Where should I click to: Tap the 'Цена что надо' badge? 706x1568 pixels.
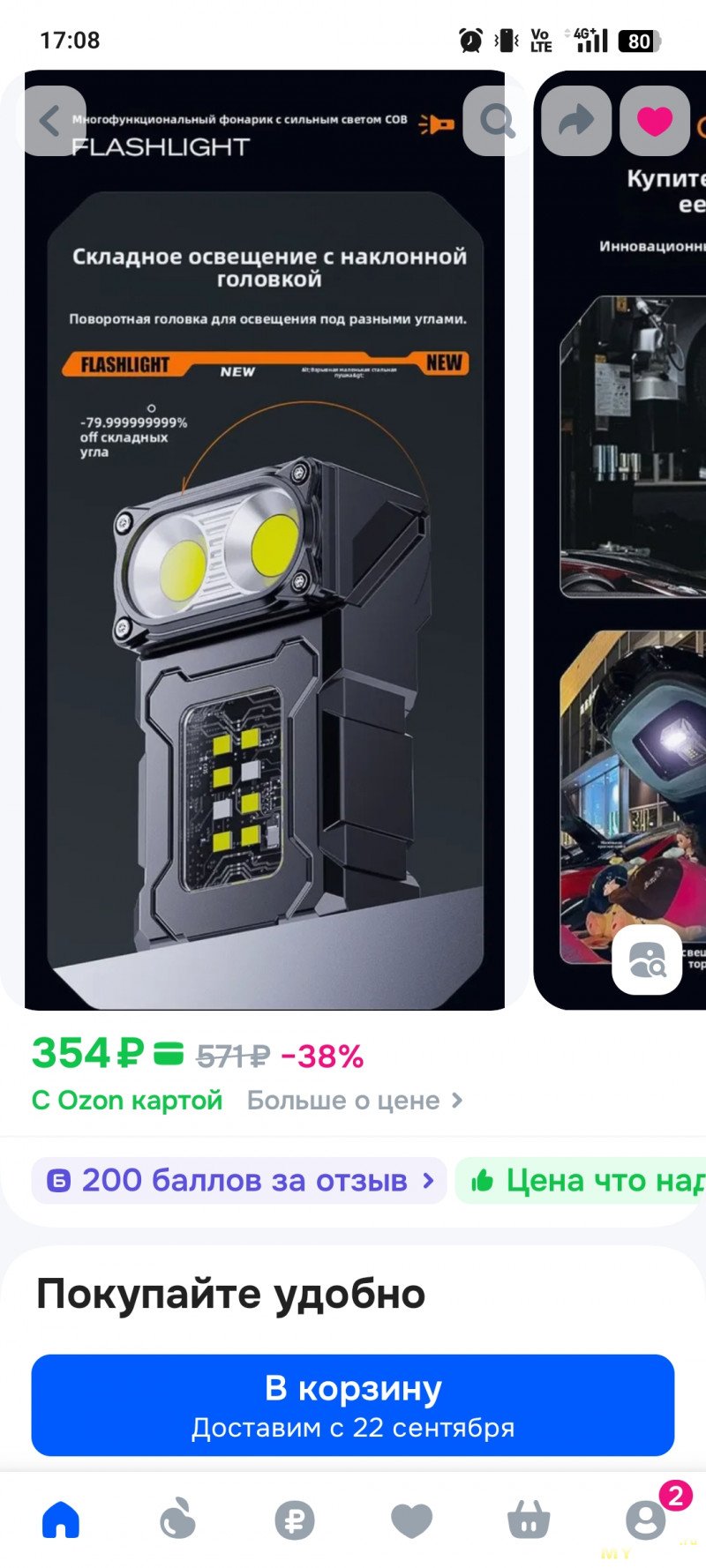coord(581,1180)
